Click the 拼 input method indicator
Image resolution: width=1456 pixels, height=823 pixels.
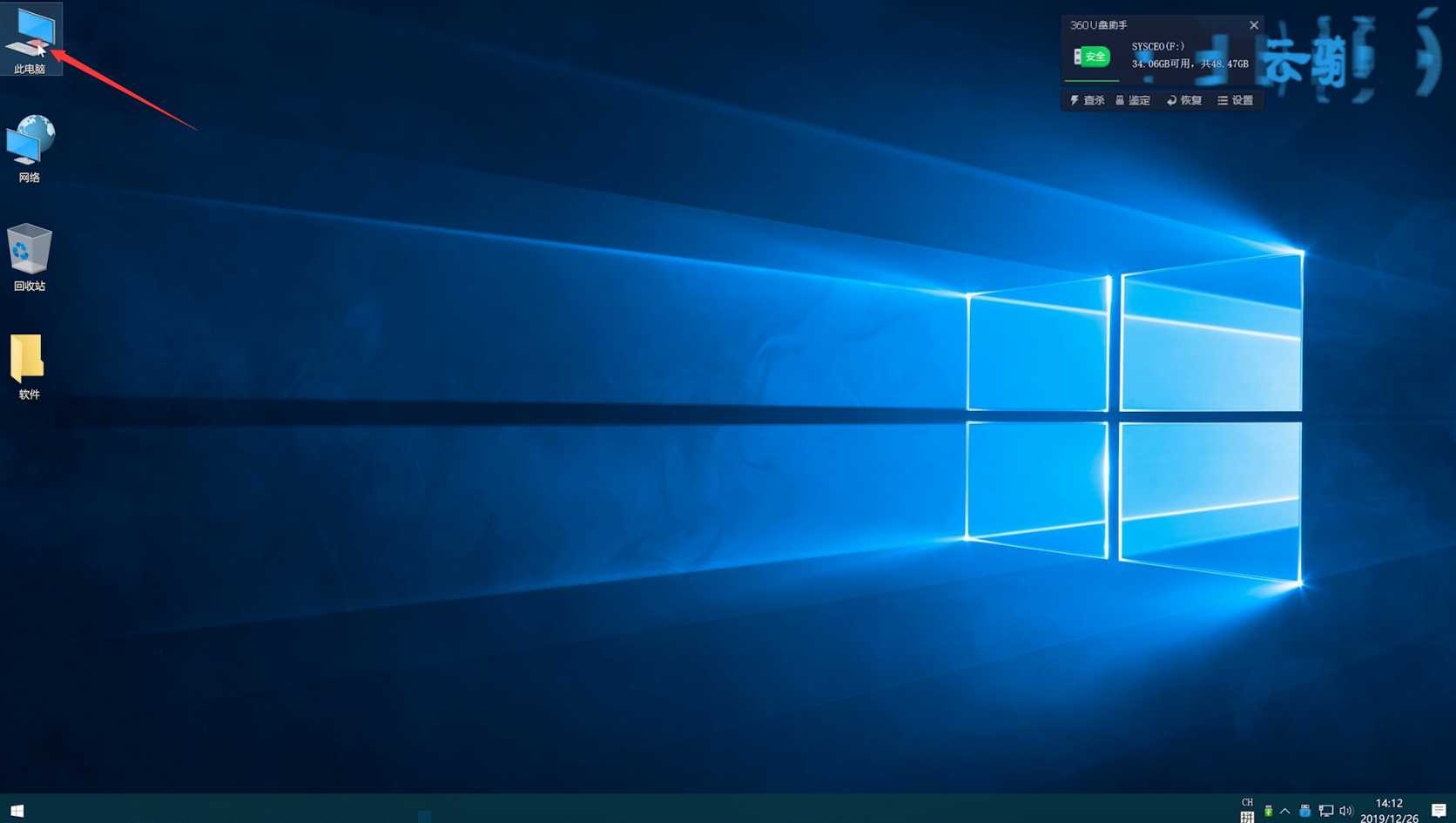point(1247,817)
